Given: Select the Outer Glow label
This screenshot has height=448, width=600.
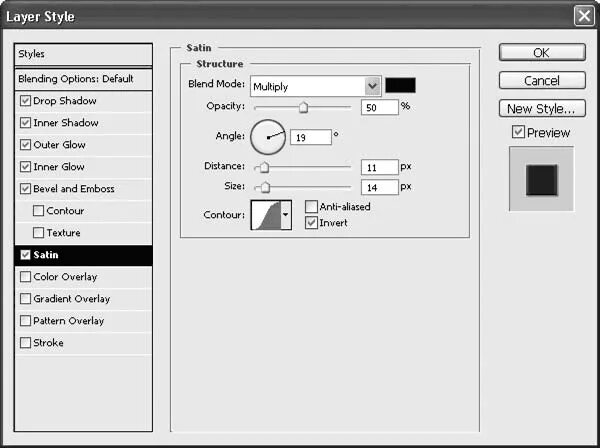Looking at the screenshot, I should coord(59,145).
